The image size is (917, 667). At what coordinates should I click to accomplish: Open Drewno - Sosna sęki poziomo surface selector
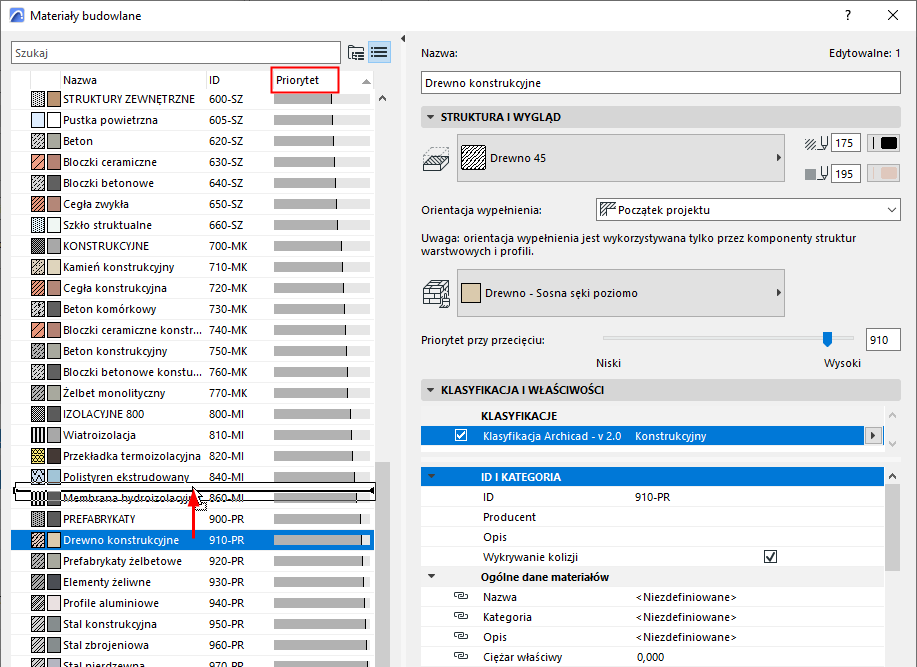coord(620,293)
